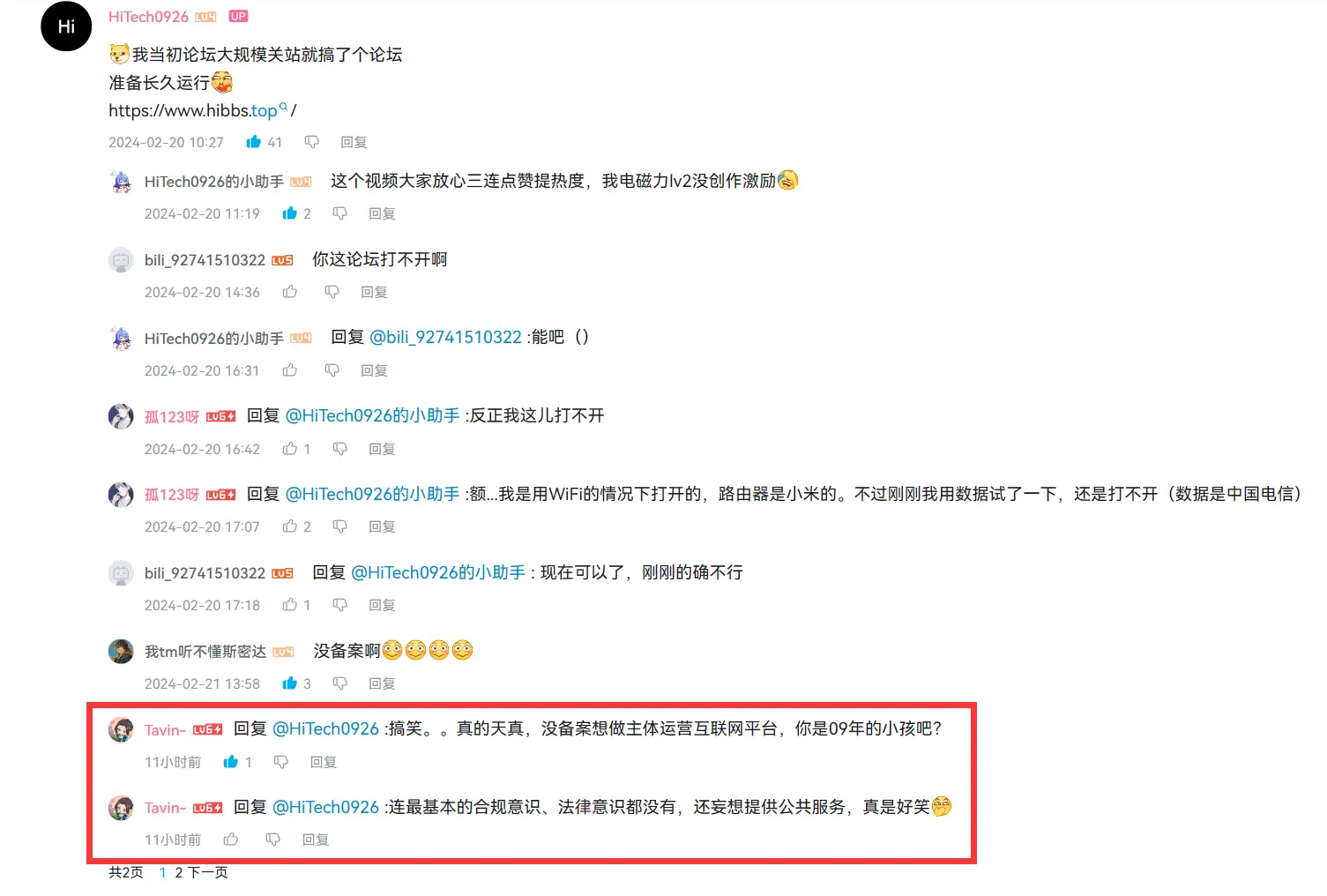Viewport: 1327px width, 896px height.
Task: Like the comment 你这论坛打不开啊
Action: 290,292
